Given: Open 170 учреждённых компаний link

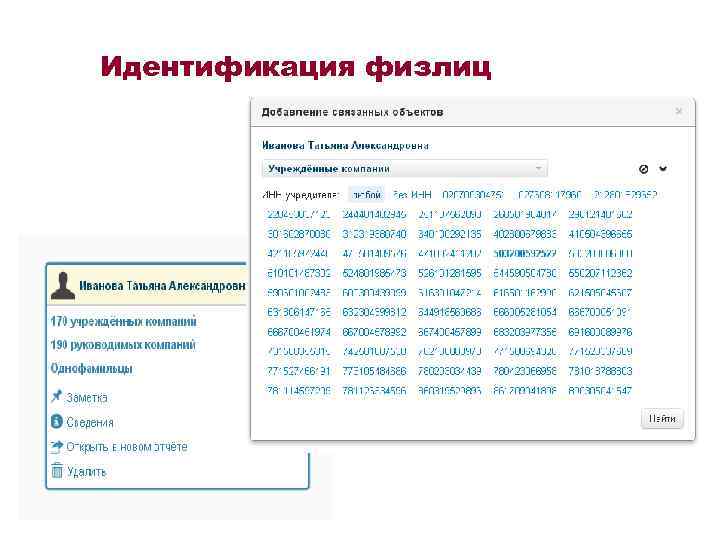Looking at the screenshot, I should [124, 321].
